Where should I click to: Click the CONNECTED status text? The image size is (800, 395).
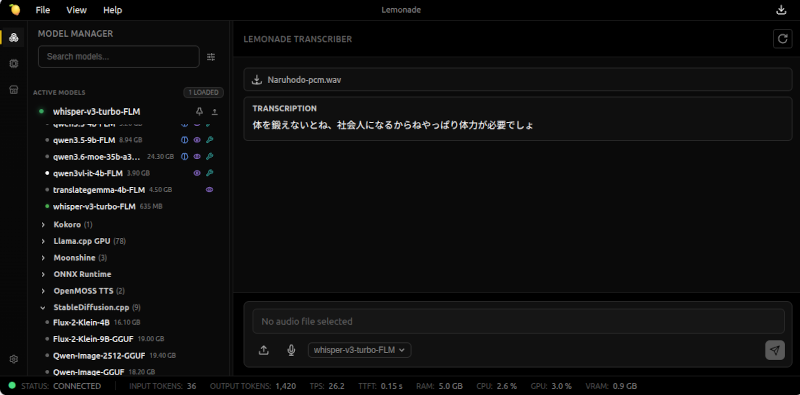point(77,386)
